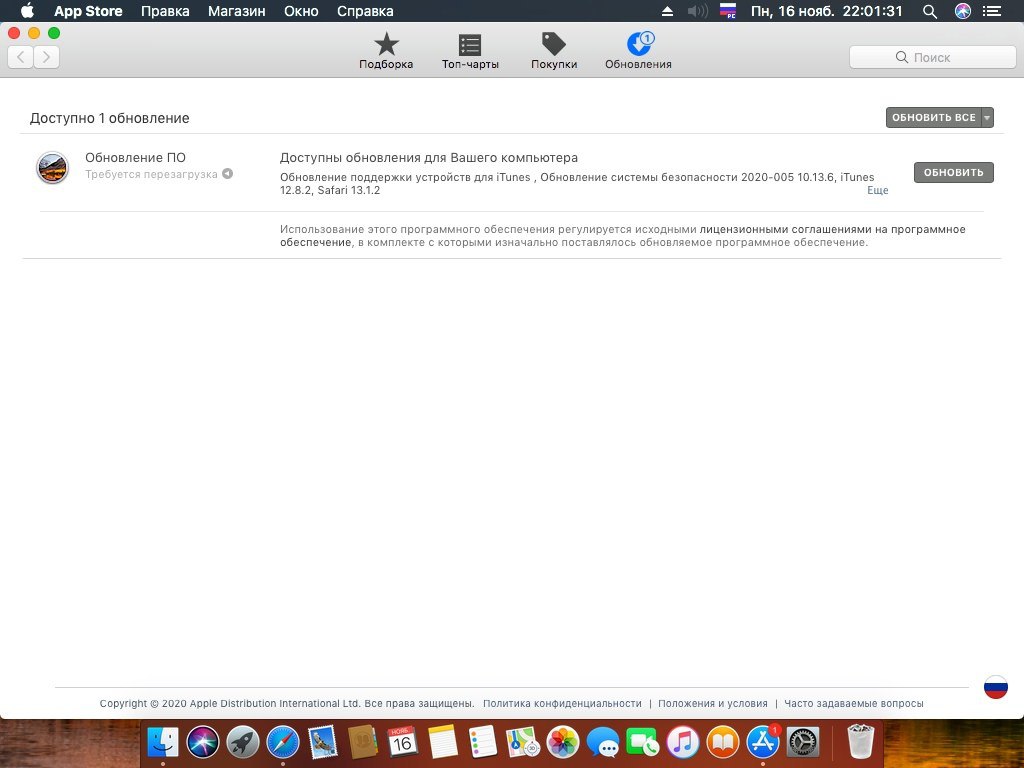The image size is (1024, 768).
Task: Open System Preferences from the Dock
Action: point(803,742)
